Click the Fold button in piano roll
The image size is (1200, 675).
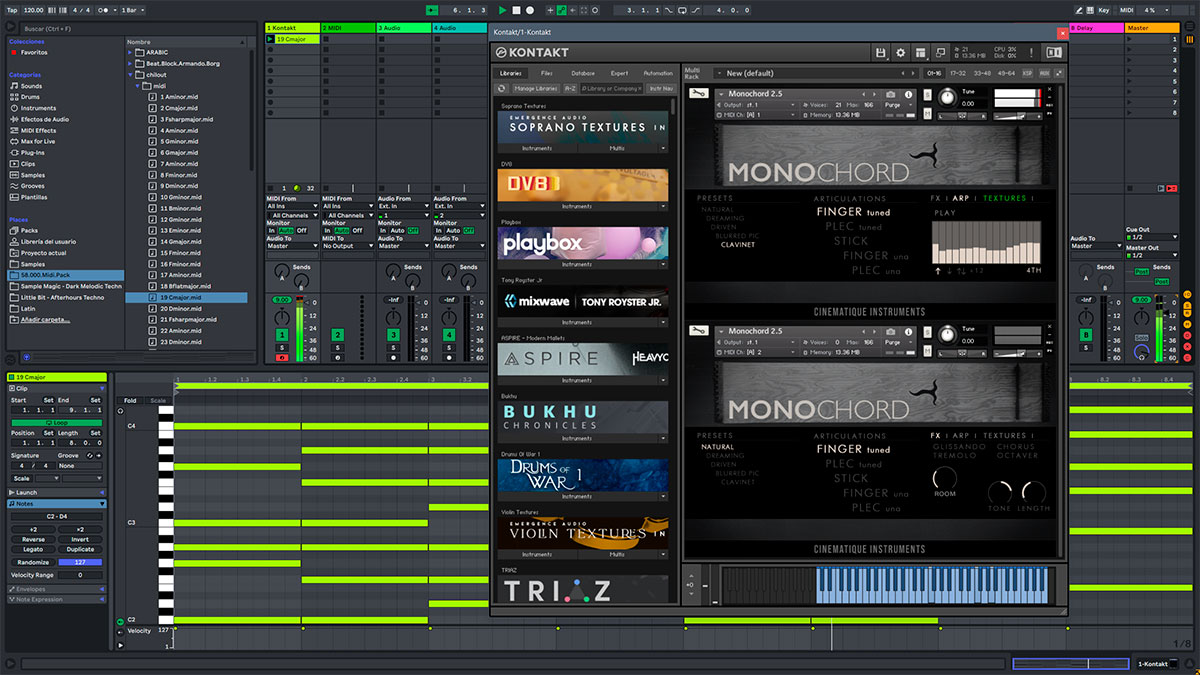[x=130, y=401]
